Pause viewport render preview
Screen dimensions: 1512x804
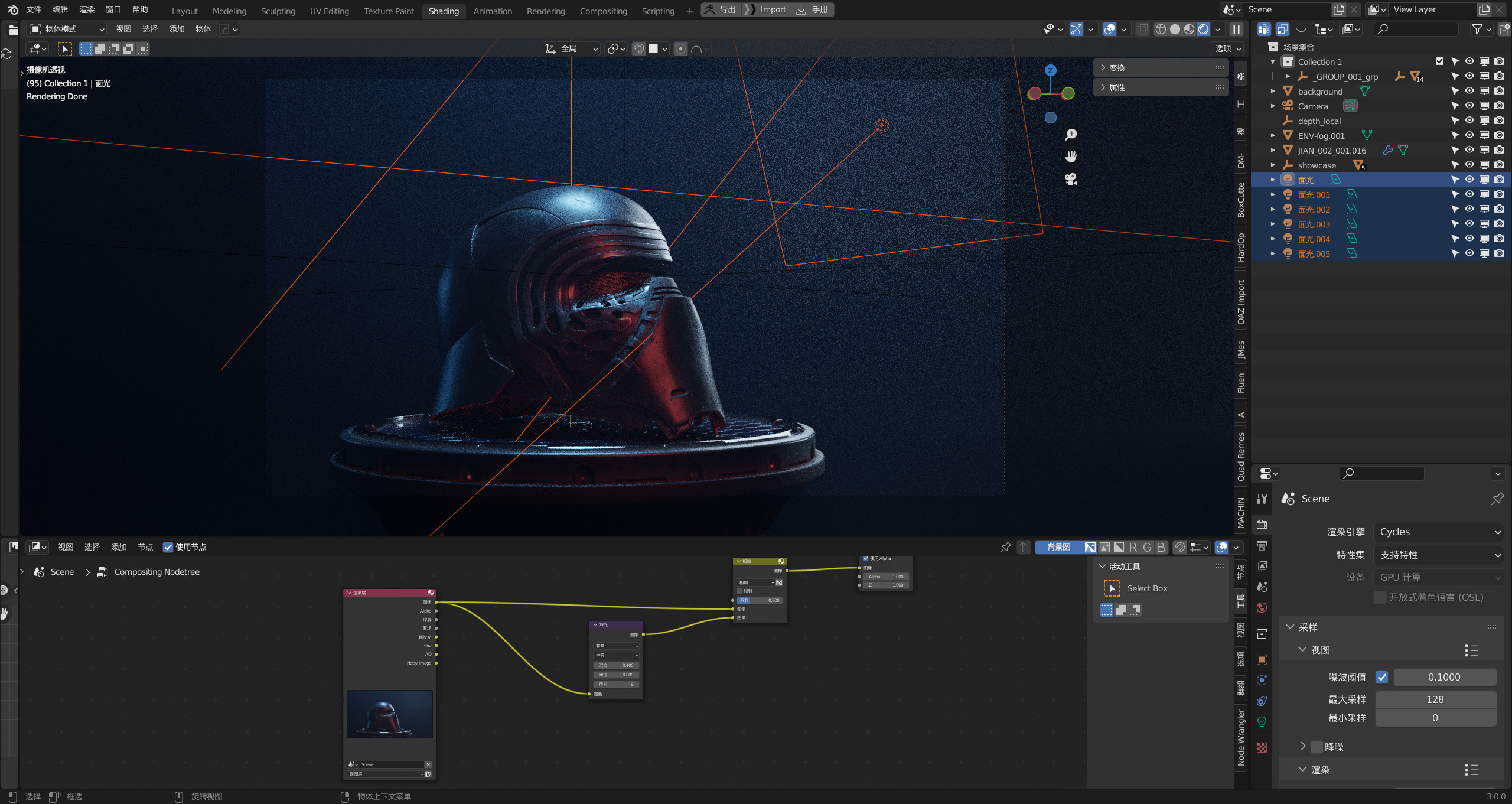point(1236,30)
